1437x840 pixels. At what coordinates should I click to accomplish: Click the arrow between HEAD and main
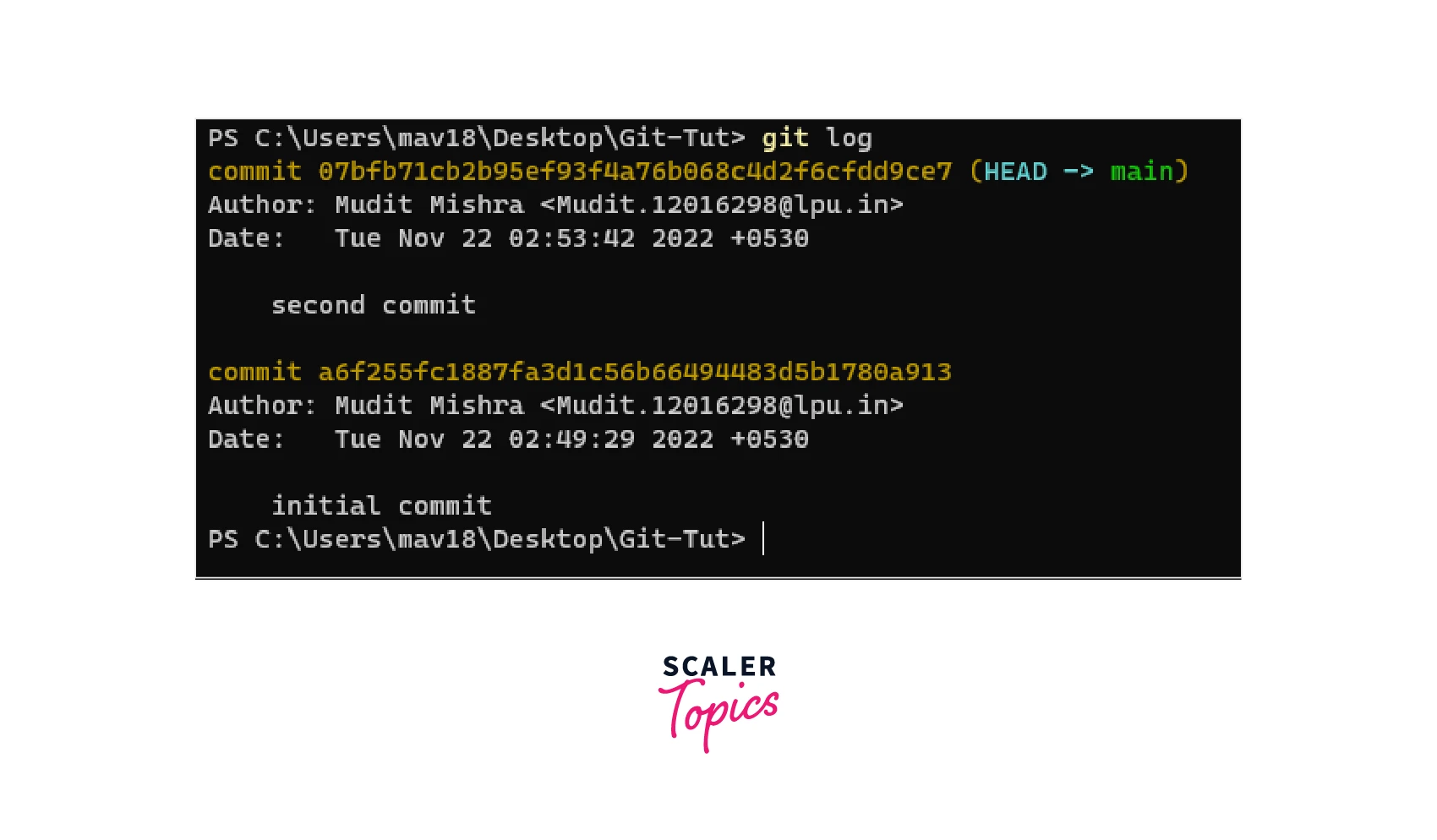click(1079, 172)
